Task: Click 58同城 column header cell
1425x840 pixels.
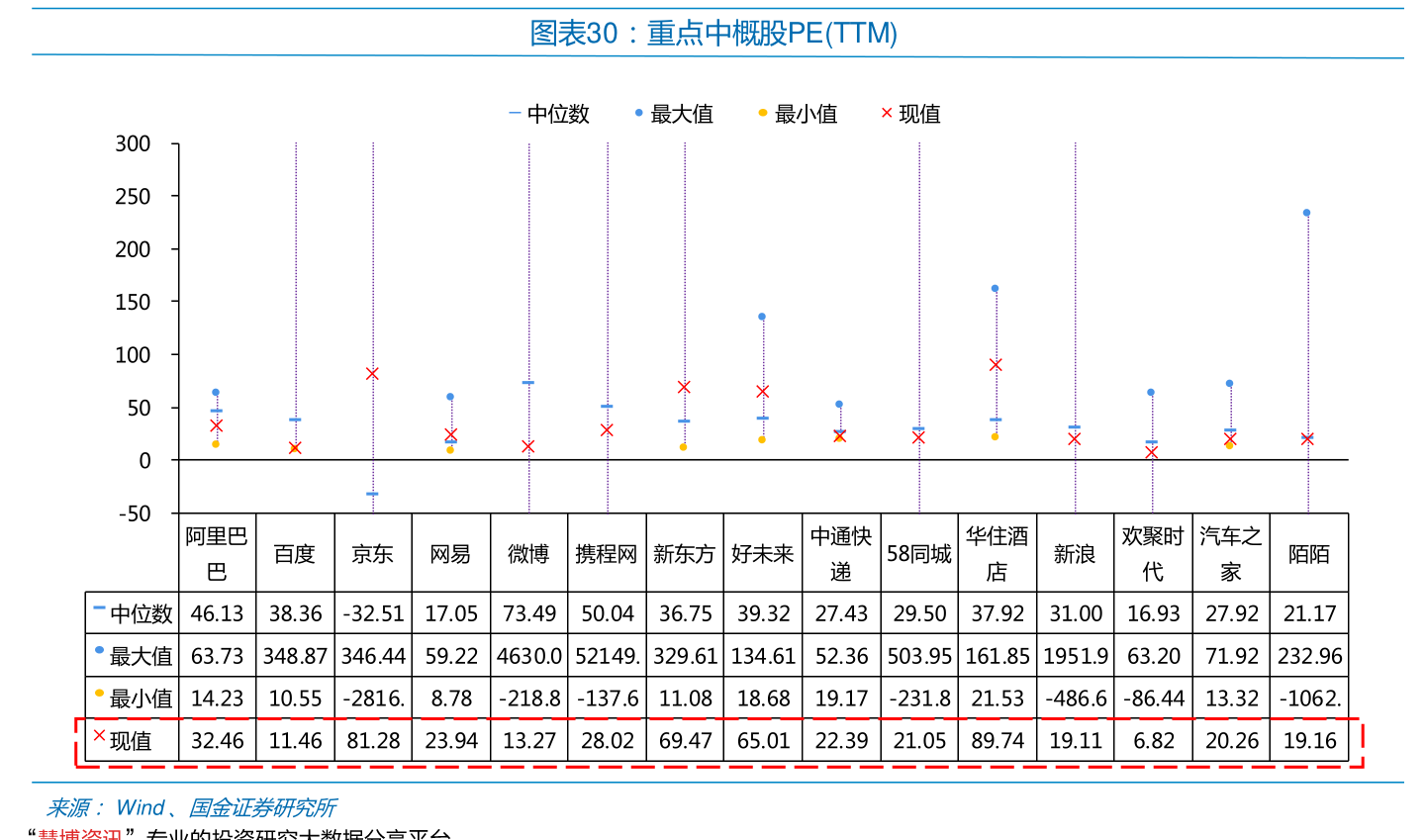Action: pyautogui.click(x=919, y=553)
